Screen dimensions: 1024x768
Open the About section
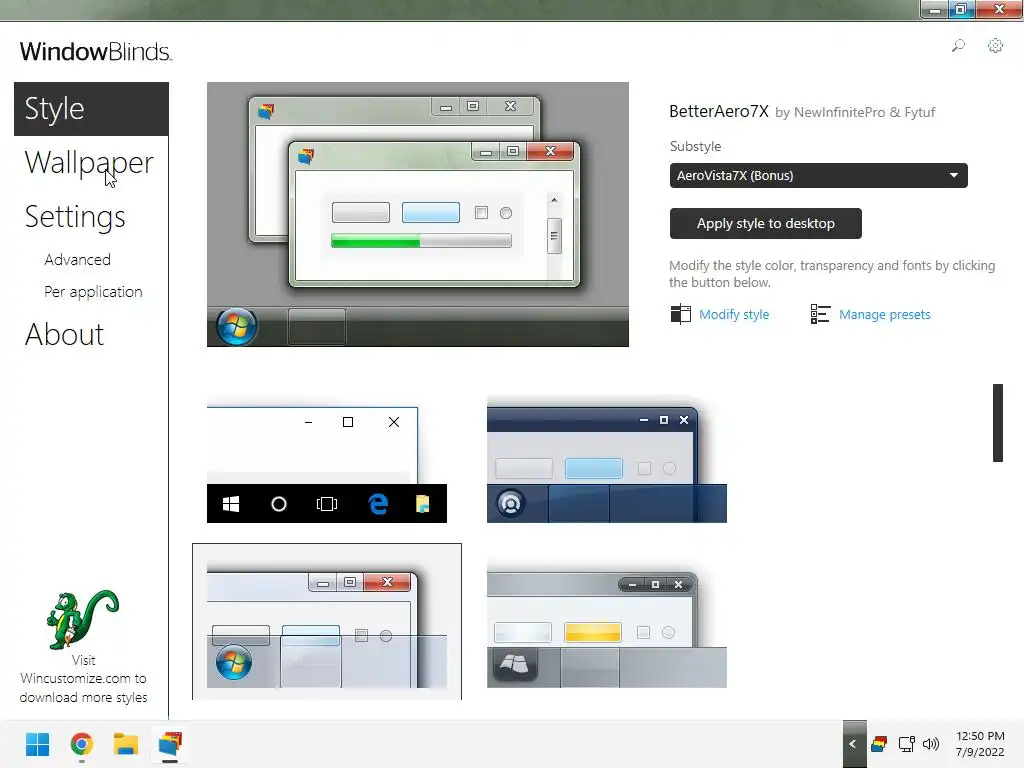coord(64,334)
